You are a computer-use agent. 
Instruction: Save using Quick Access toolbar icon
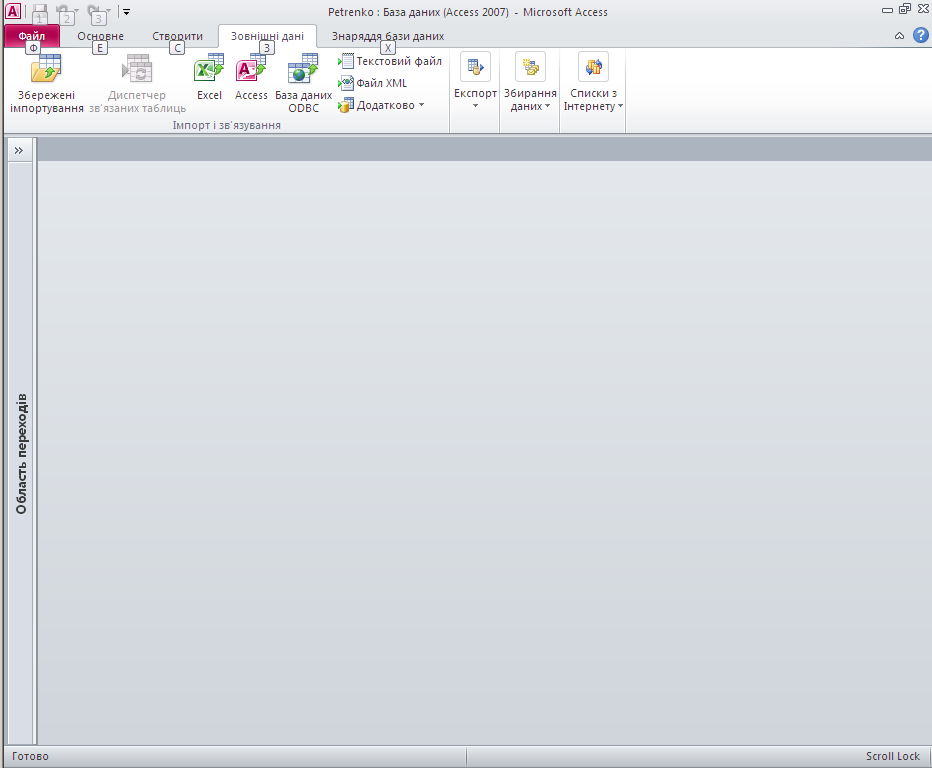click(40, 11)
